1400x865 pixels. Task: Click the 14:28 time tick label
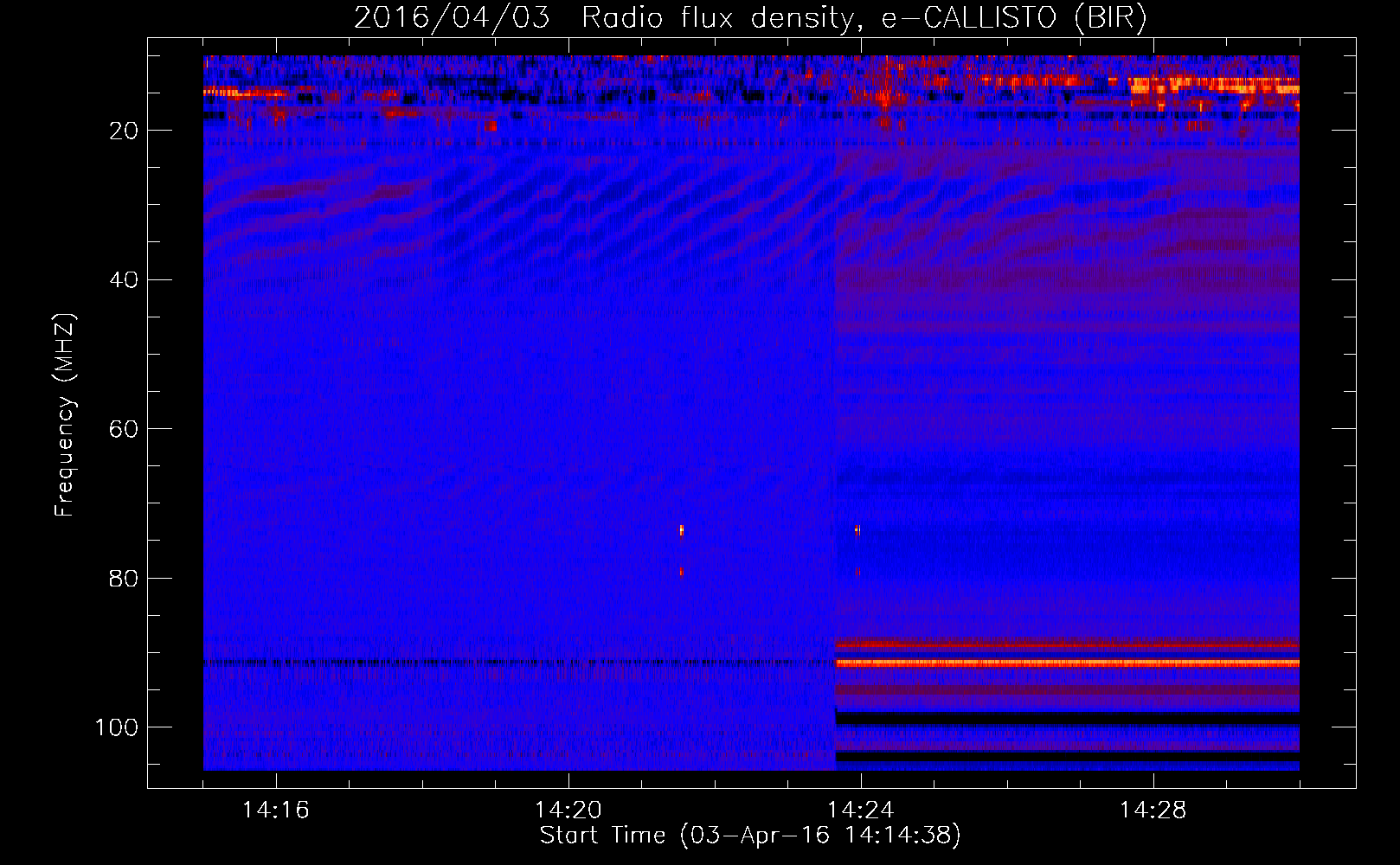tap(1153, 811)
